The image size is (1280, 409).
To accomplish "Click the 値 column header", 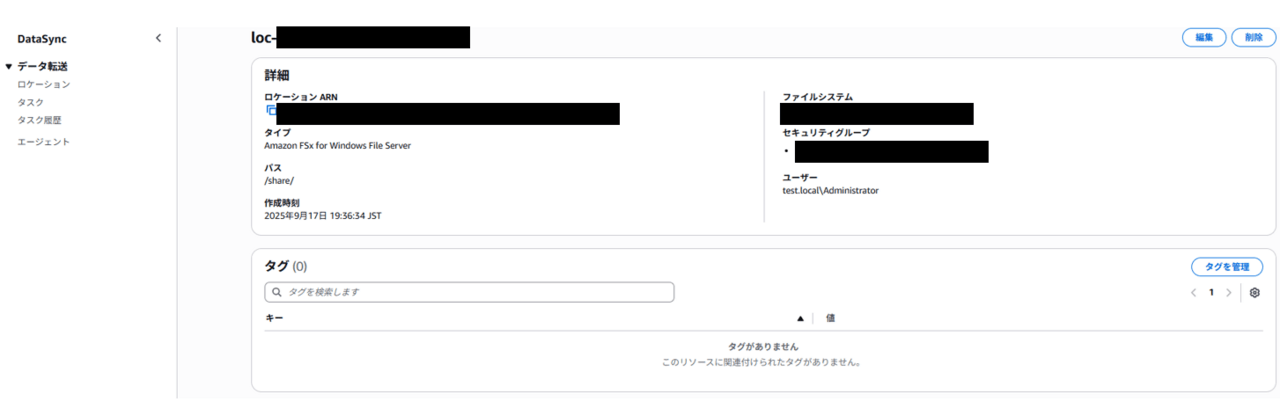I will (x=830, y=318).
